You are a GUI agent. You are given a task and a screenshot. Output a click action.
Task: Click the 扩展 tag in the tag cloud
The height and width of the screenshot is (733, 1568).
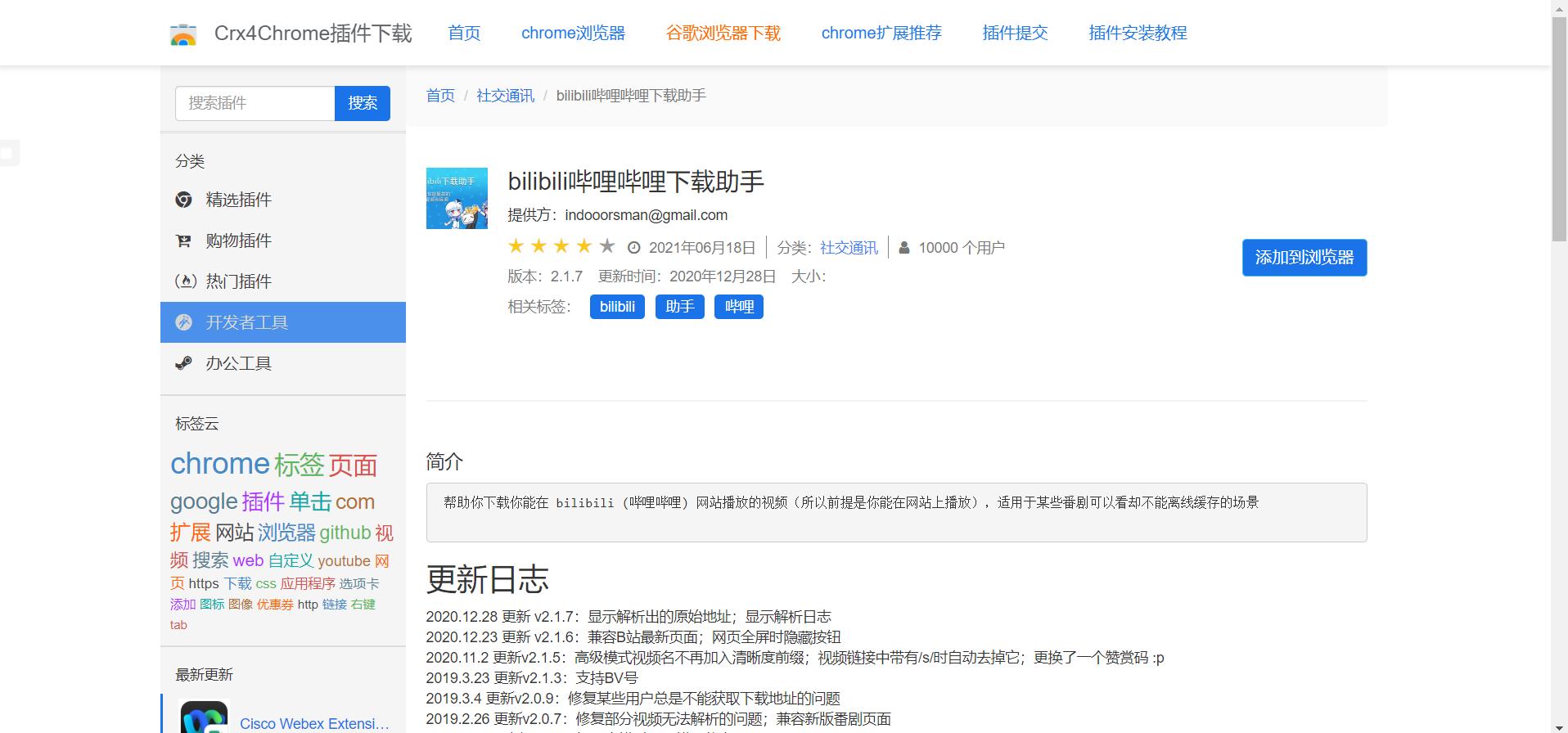[x=191, y=533]
